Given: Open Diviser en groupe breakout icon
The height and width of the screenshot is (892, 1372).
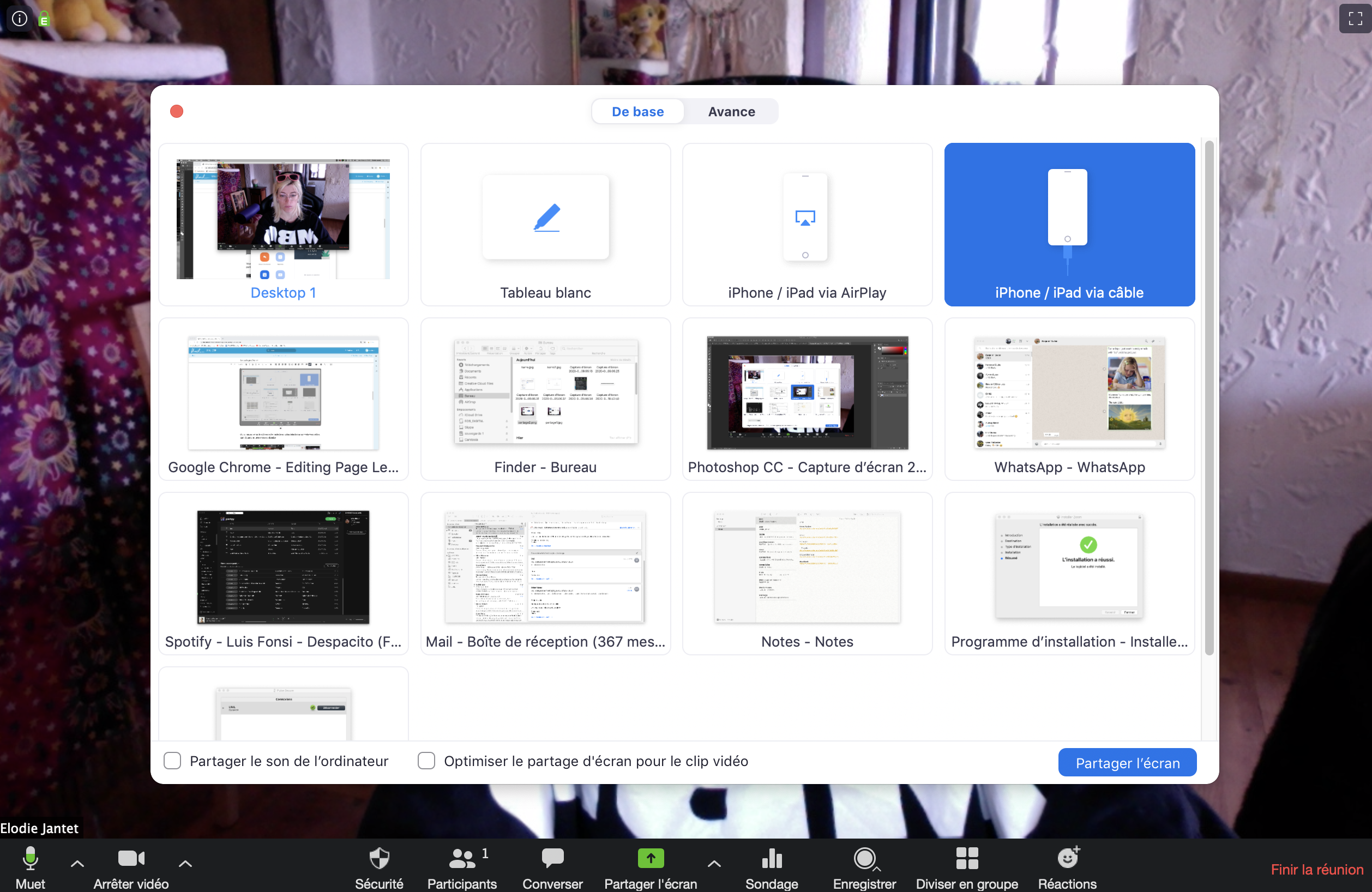Looking at the screenshot, I should [967, 859].
